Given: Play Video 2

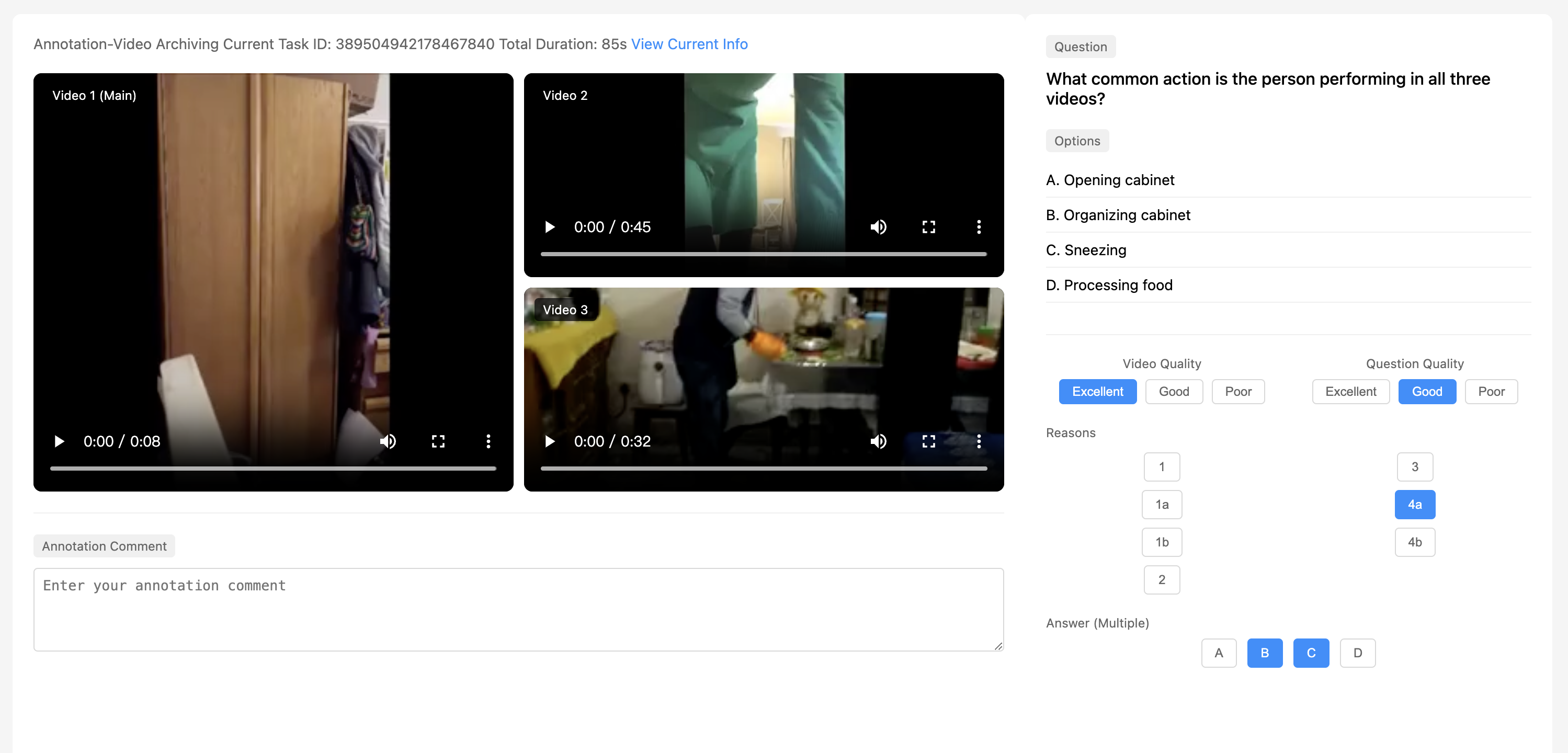Looking at the screenshot, I should pyautogui.click(x=550, y=227).
